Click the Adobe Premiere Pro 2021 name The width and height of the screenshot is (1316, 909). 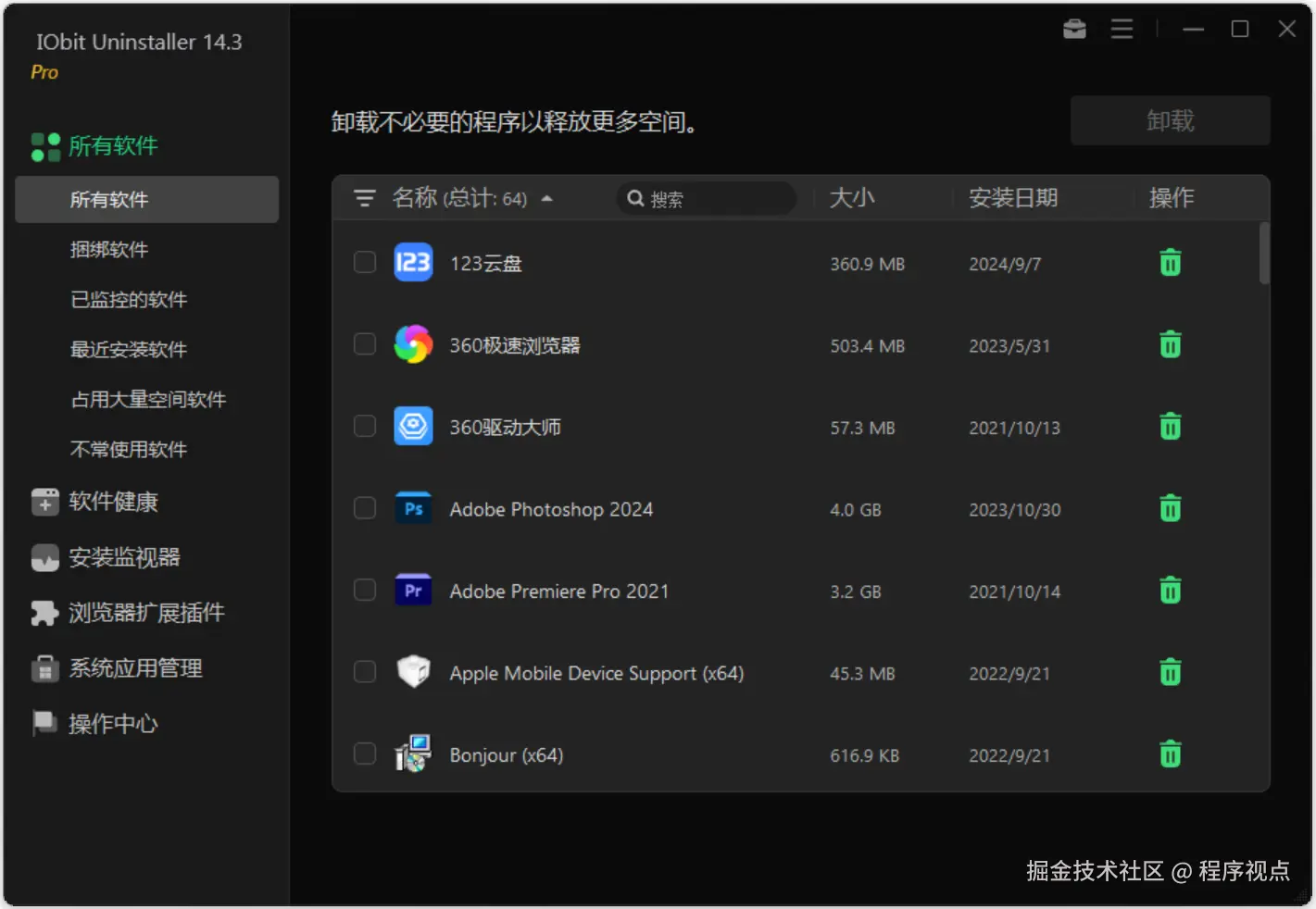[x=559, y=591]
